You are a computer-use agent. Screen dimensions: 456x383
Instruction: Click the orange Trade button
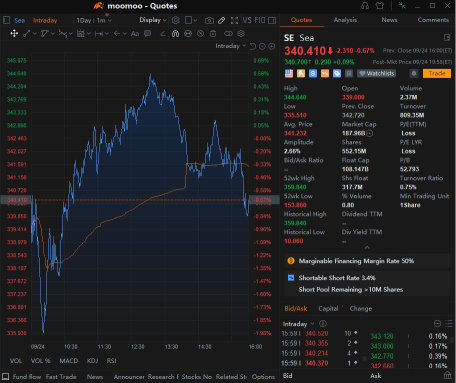(437, 73)
